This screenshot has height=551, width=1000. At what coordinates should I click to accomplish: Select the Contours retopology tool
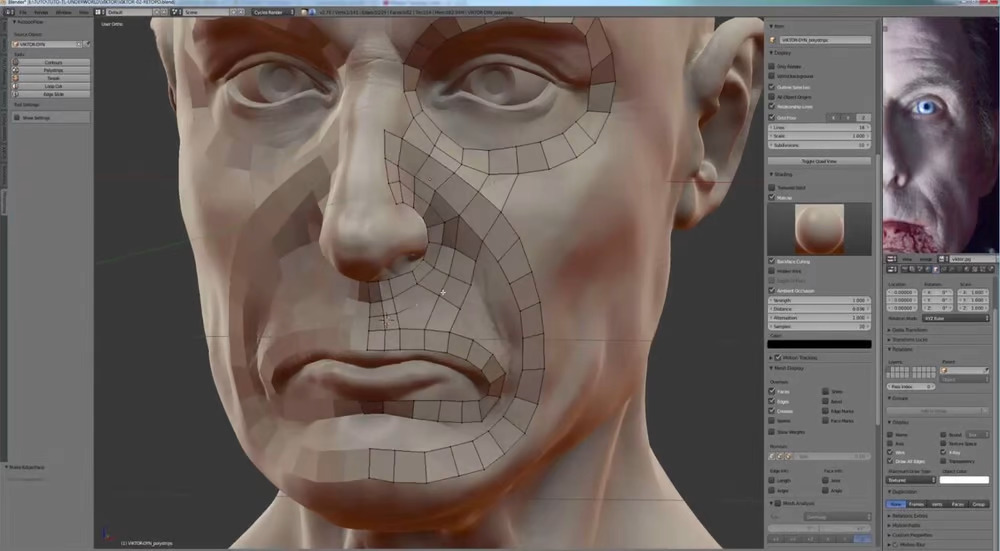coord(53,62)
